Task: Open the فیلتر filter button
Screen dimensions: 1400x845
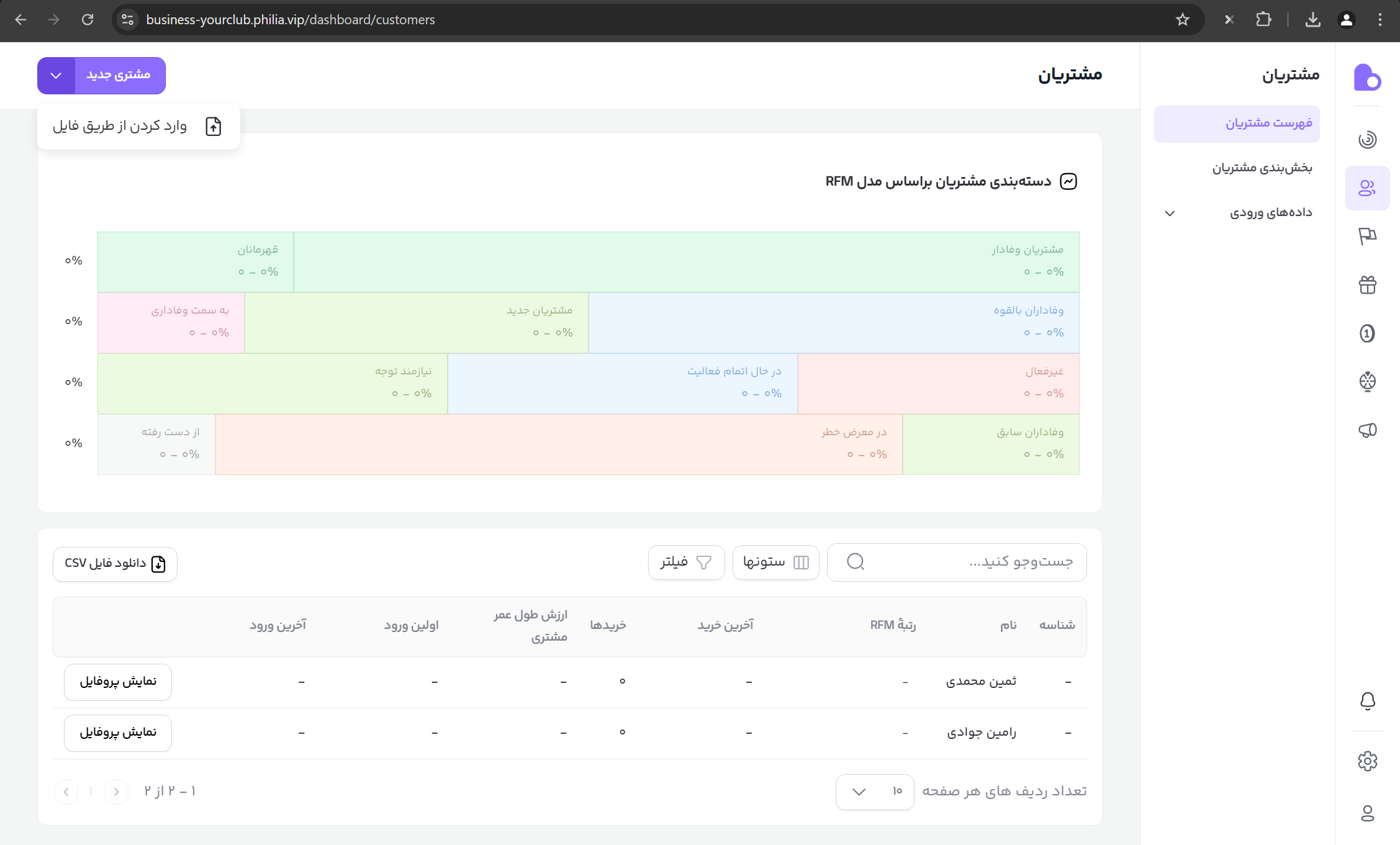Action: [x=685, y=563]
